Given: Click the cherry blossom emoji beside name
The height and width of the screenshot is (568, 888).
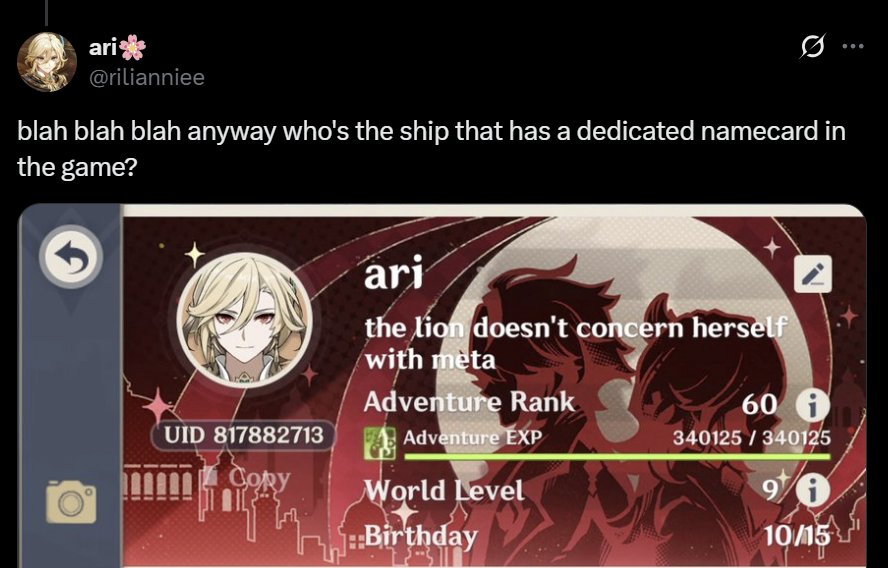Looking at the screenshot, I should (132, 48).
